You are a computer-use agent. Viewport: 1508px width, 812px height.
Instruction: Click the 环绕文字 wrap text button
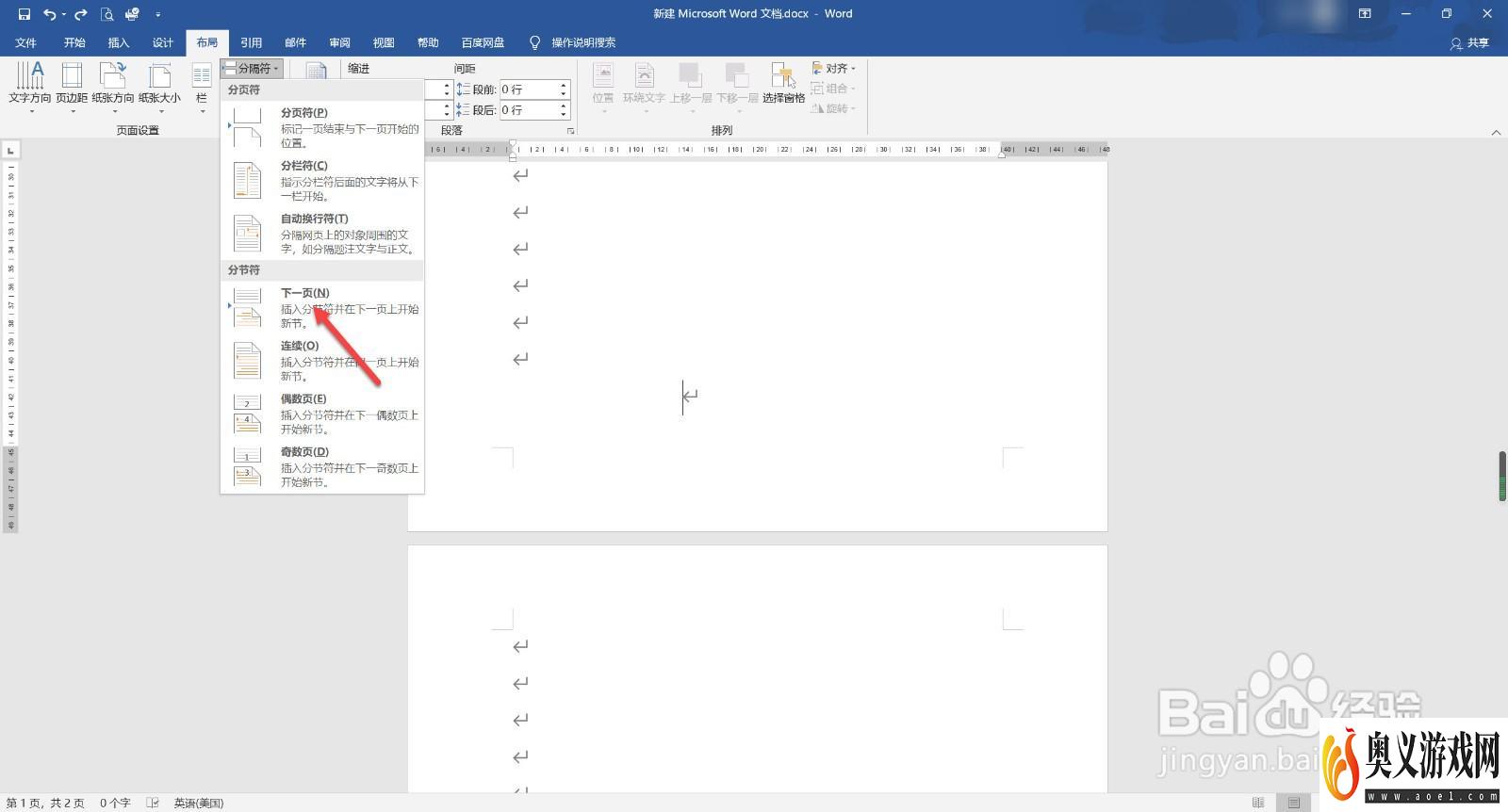[x=644, y=87]
